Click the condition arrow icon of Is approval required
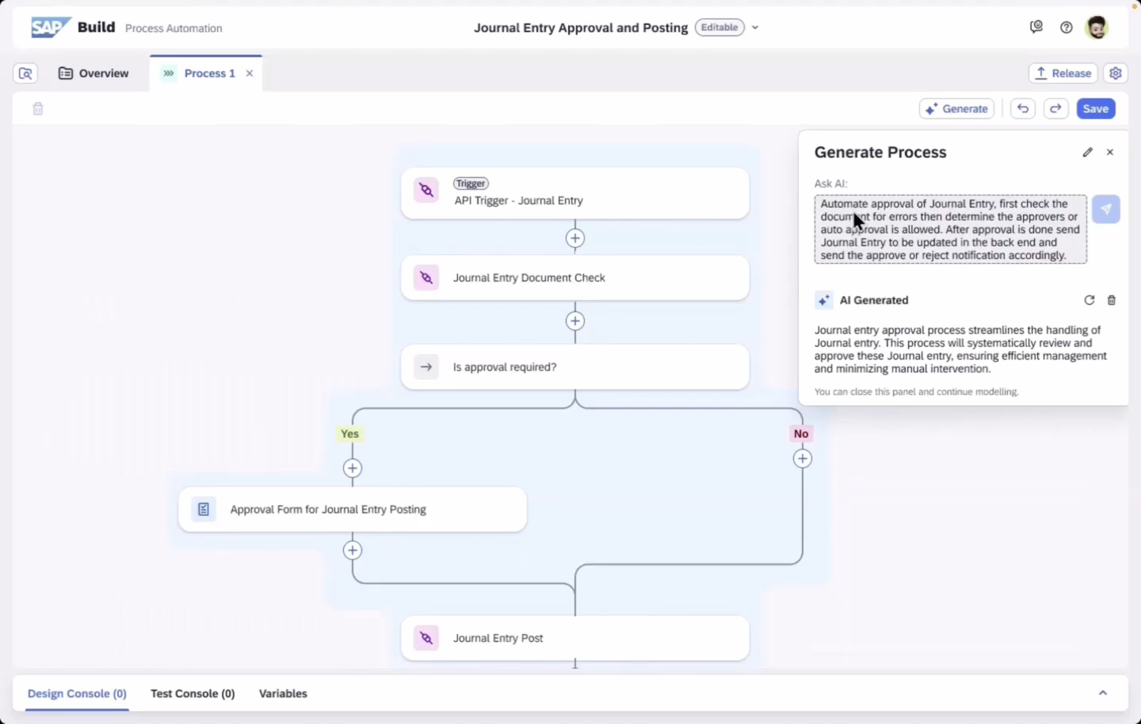 click(x=426, y=367)
